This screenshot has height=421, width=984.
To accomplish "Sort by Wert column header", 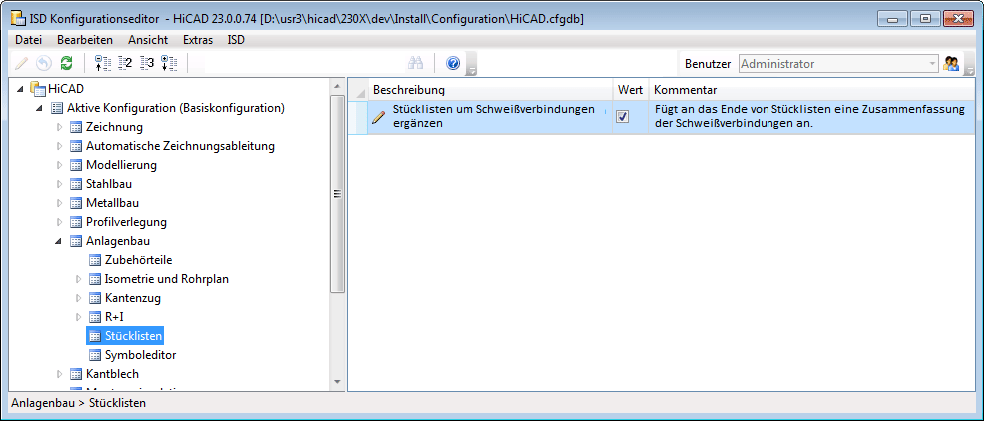I will coord(631,90).
